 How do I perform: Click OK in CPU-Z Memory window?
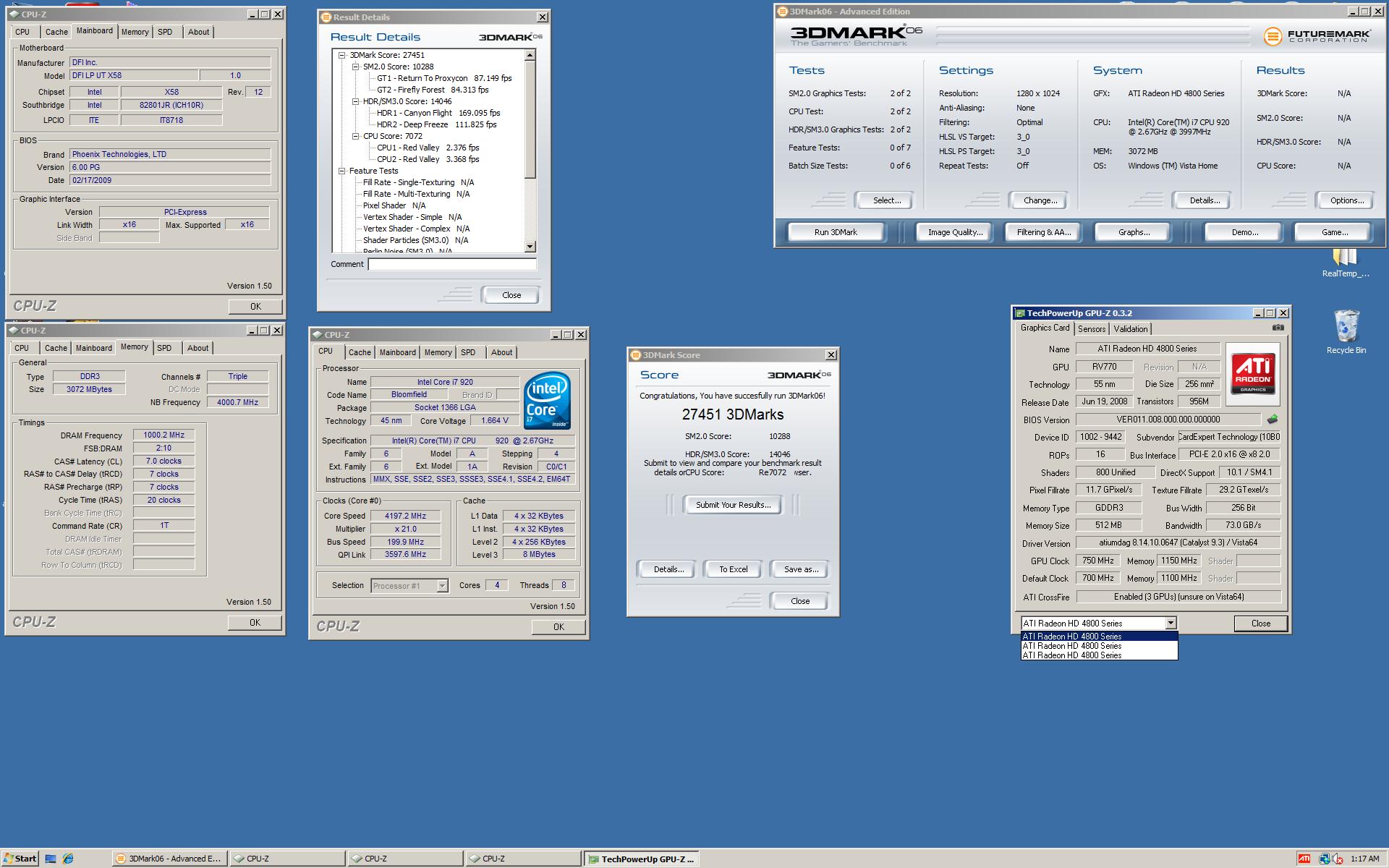(x=255, y=623)
